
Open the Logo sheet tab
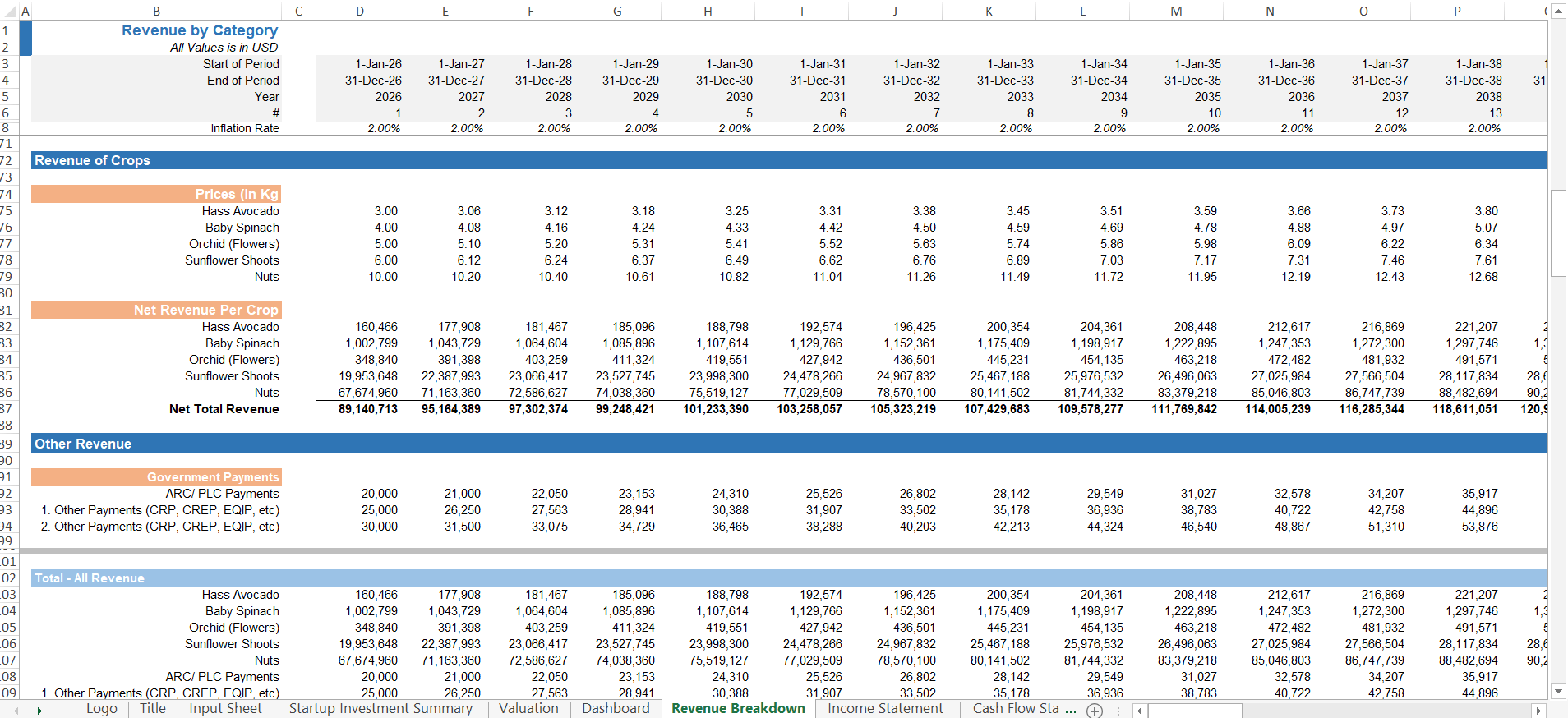(x=102, y=709)
